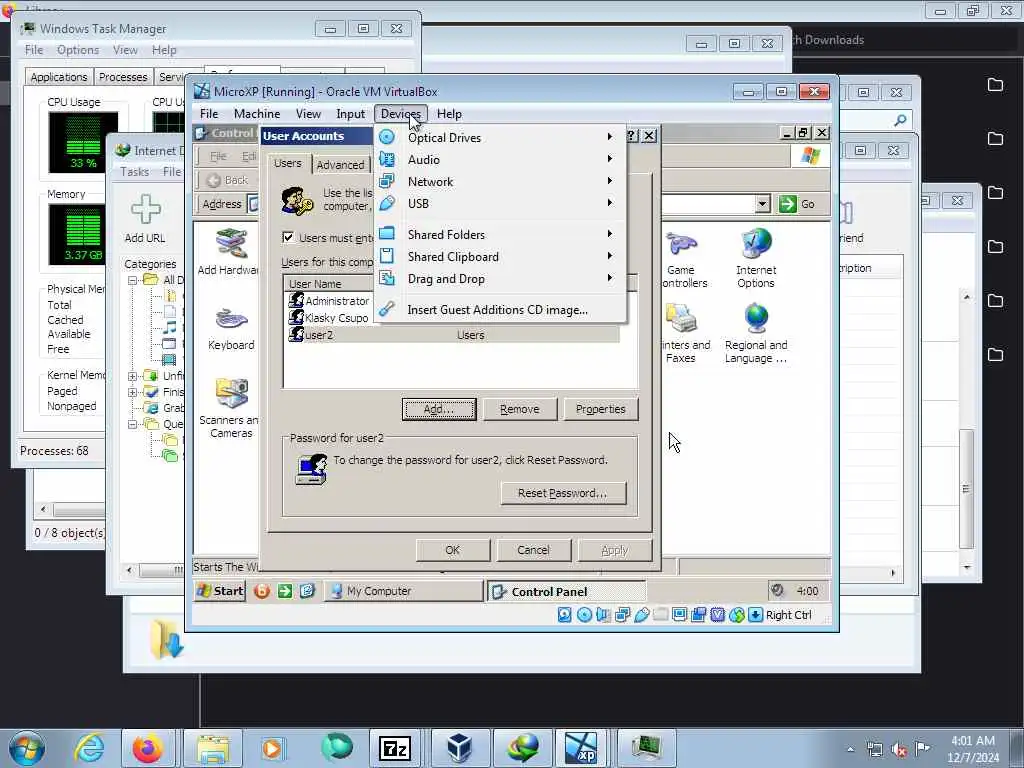This screenshot has width=1024, height=768.
Task: Click network indicator in VirtualBox status bar
Action: click(622, 615)
